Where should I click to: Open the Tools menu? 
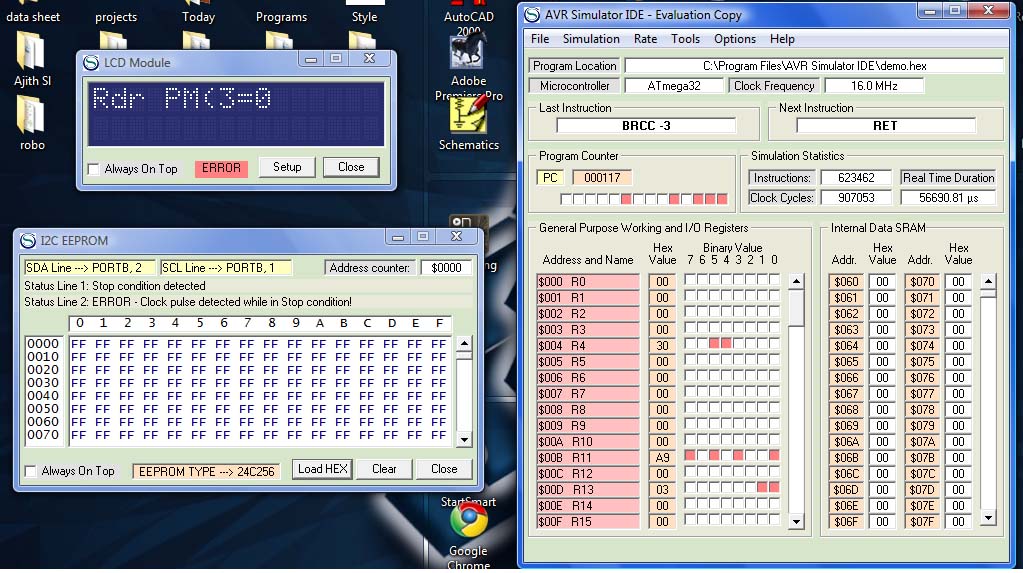(685, 39)
